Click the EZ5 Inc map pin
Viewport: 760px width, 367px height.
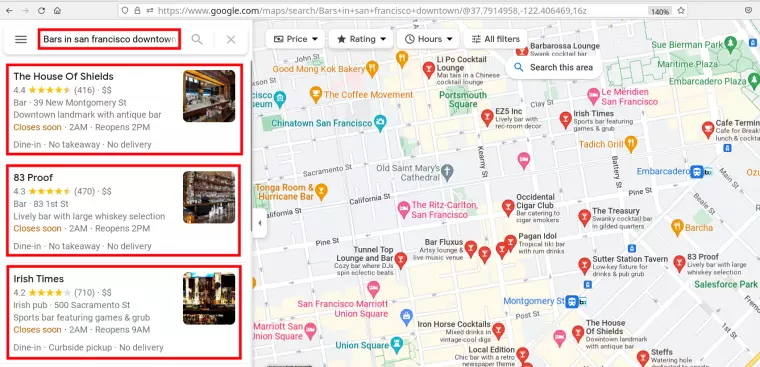click(x=487, y=117)
